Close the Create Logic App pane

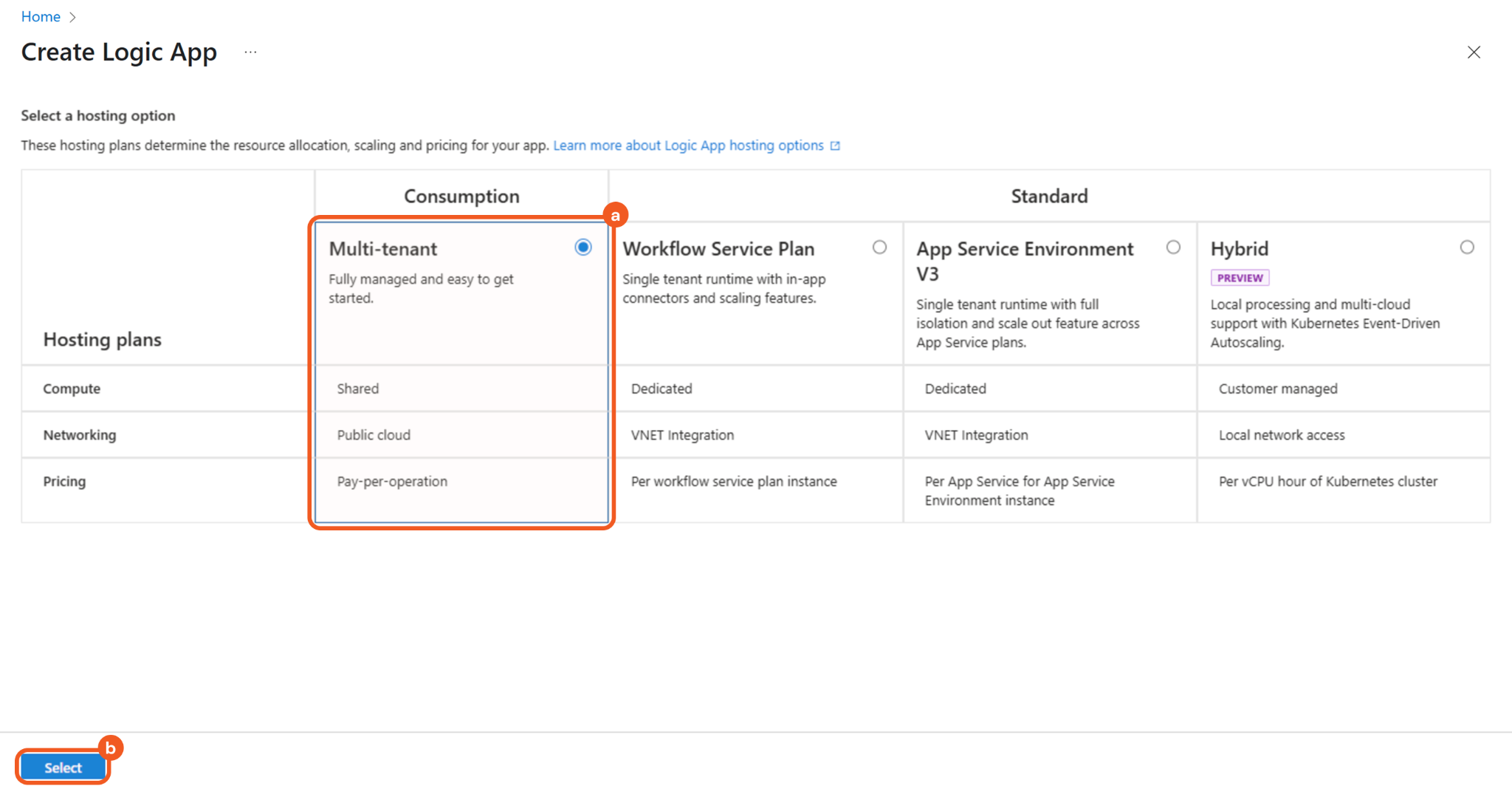1474,52
